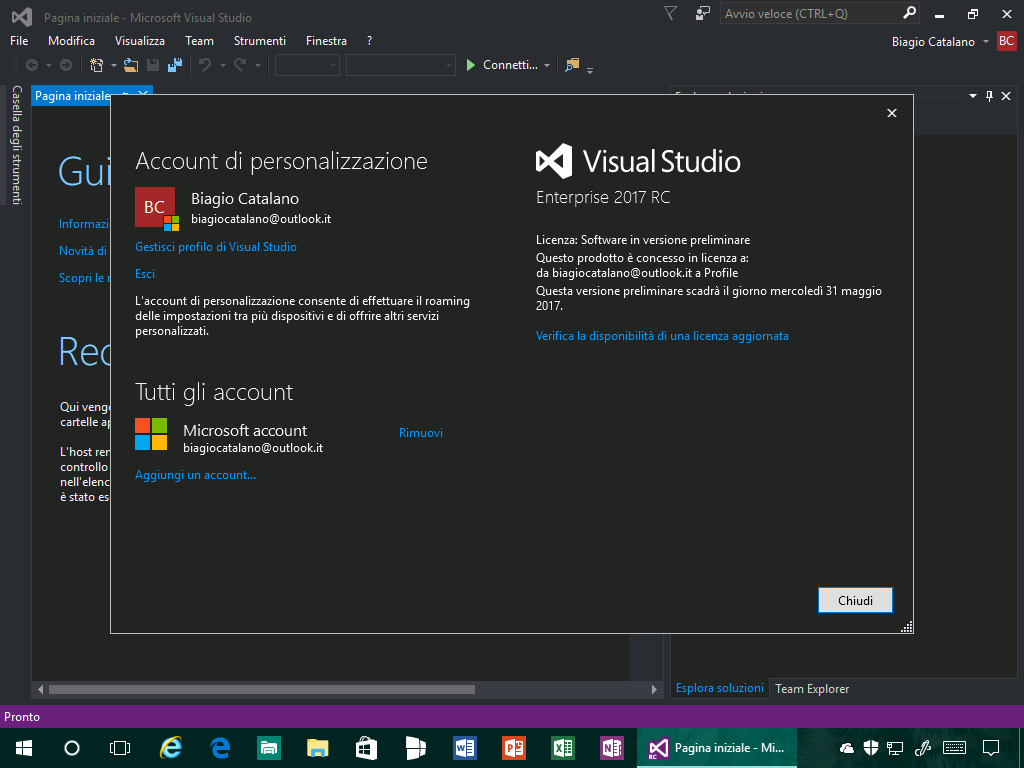Viewport: 1024px width, 768px height.
Task: Open the Finestra menu
Action: coord(327,40)
